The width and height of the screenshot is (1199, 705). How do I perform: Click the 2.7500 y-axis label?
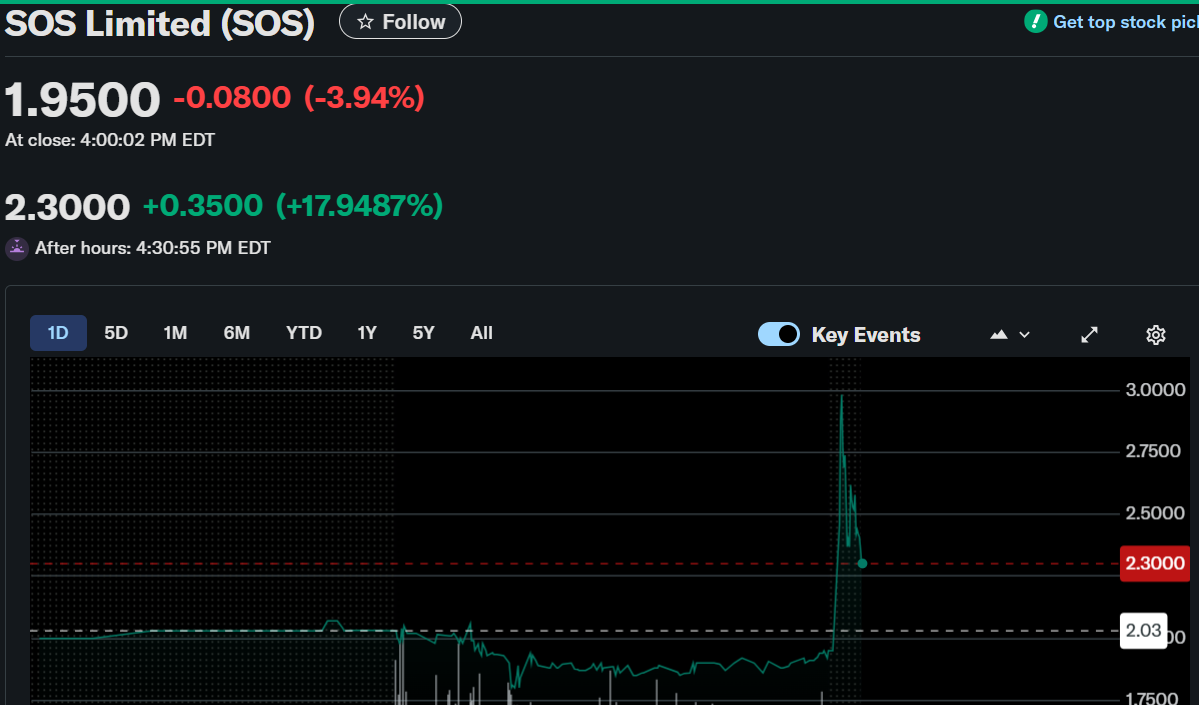(x=1153, y=451)
